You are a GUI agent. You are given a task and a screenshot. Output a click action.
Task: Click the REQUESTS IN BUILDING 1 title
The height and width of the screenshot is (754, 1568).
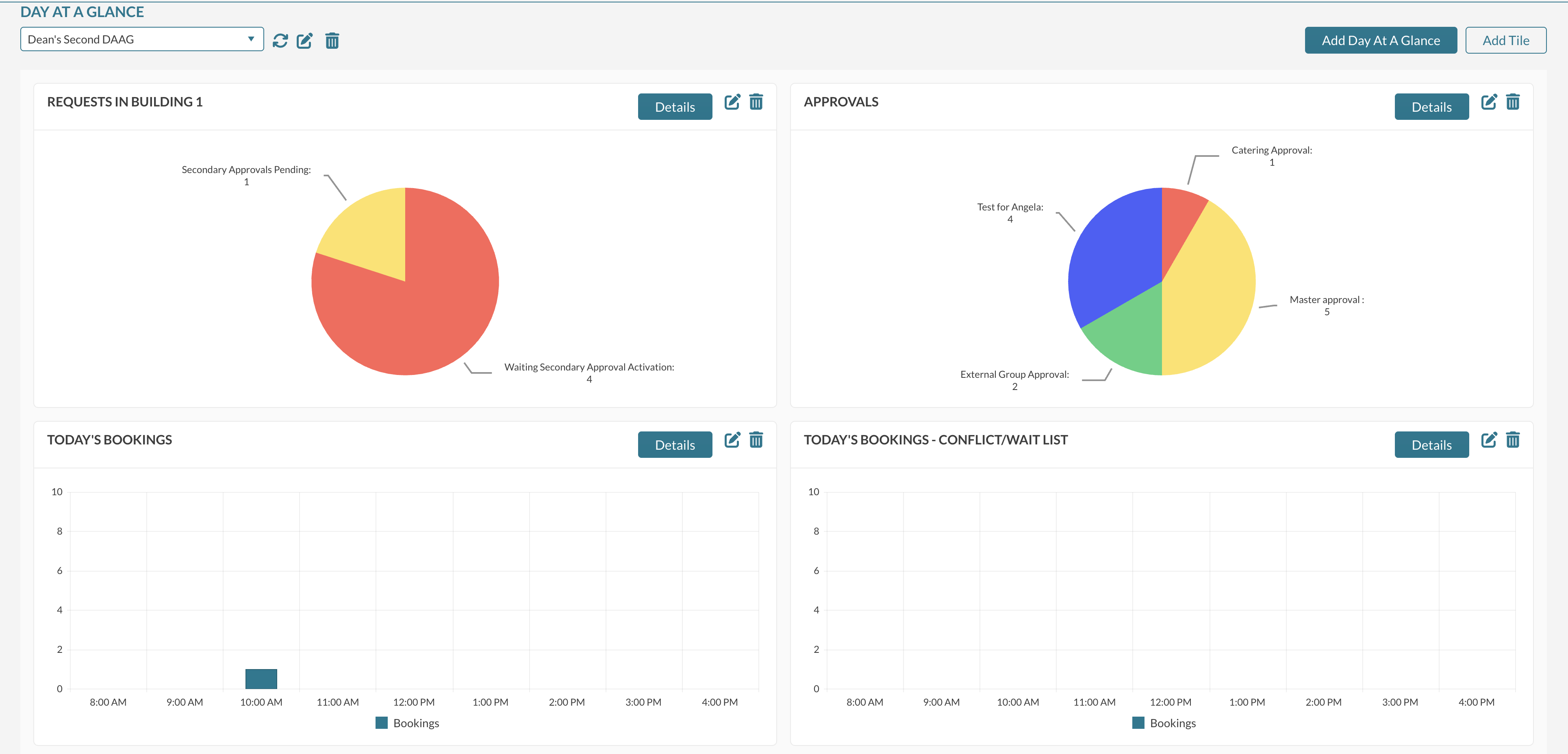pyautogui.click(x=125, y=102)
